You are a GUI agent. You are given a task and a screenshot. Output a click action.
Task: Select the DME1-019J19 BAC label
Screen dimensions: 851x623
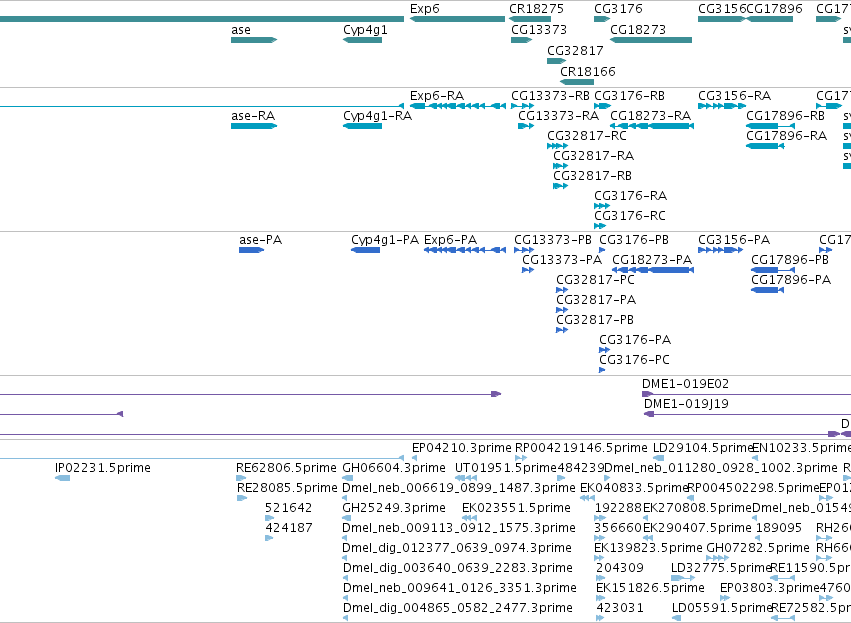click(x=686, y=404)
